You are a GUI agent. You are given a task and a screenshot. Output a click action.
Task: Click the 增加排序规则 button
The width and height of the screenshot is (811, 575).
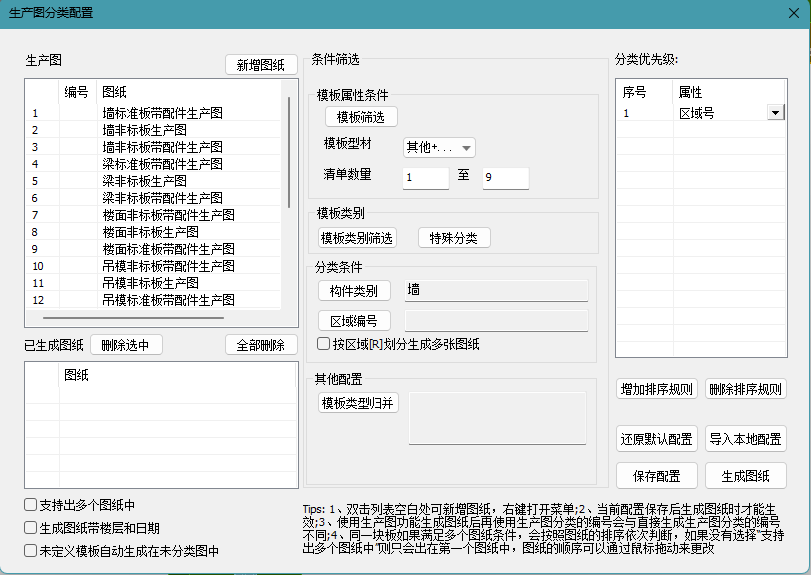click(657, 389)
